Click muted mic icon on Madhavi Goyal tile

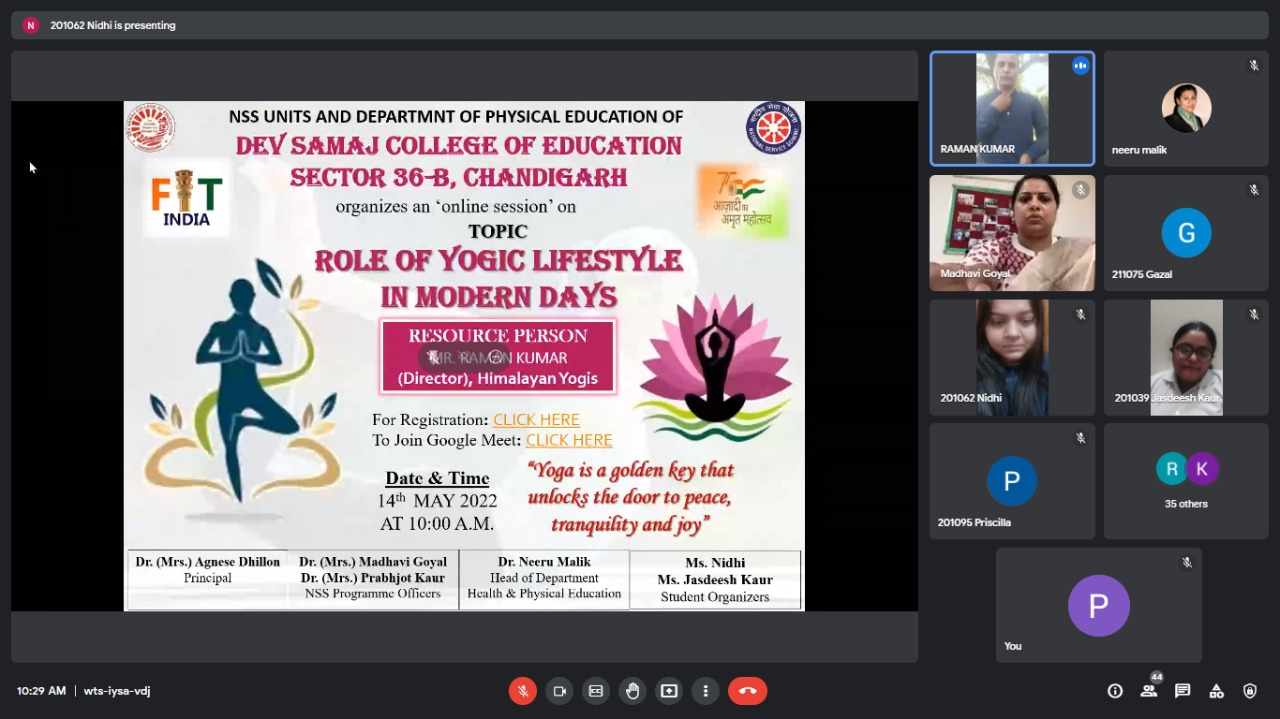click(x=1080, y=190)
